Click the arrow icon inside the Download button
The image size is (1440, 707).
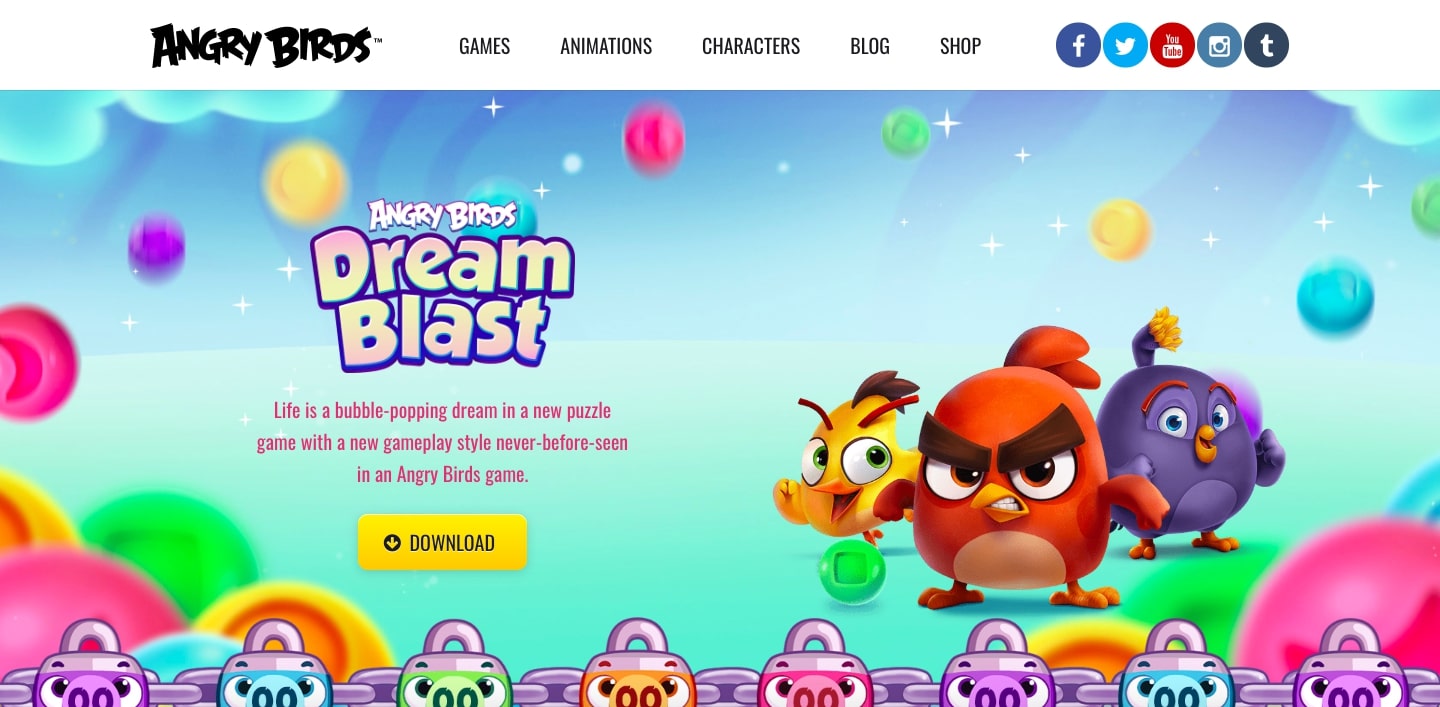(x=392, y=543)
